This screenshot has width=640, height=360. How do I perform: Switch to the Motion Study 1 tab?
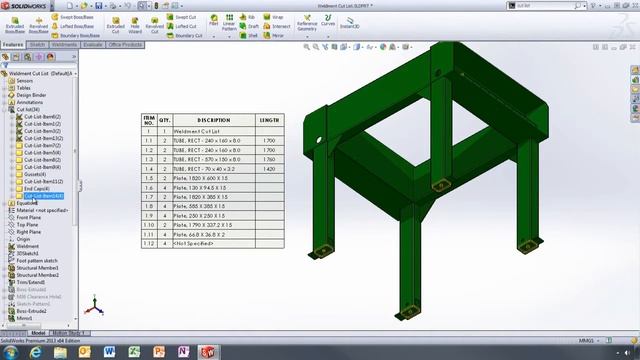(x=69, y=333)
